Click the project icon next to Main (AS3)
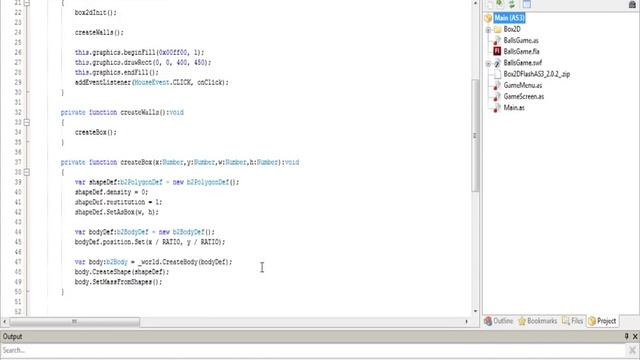The image size is (640, 360). click(x=488, y=18)
